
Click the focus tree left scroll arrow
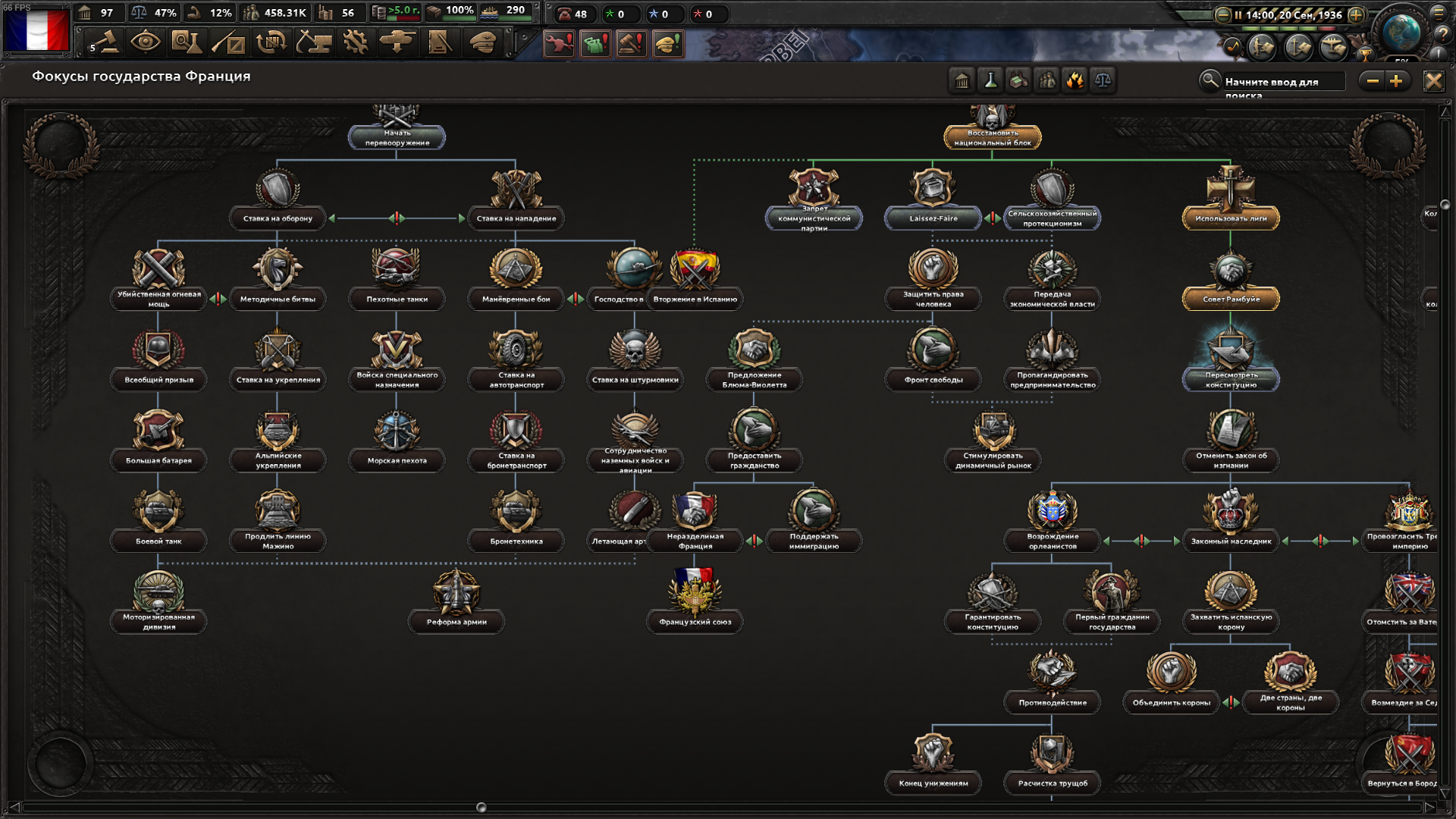13,807
